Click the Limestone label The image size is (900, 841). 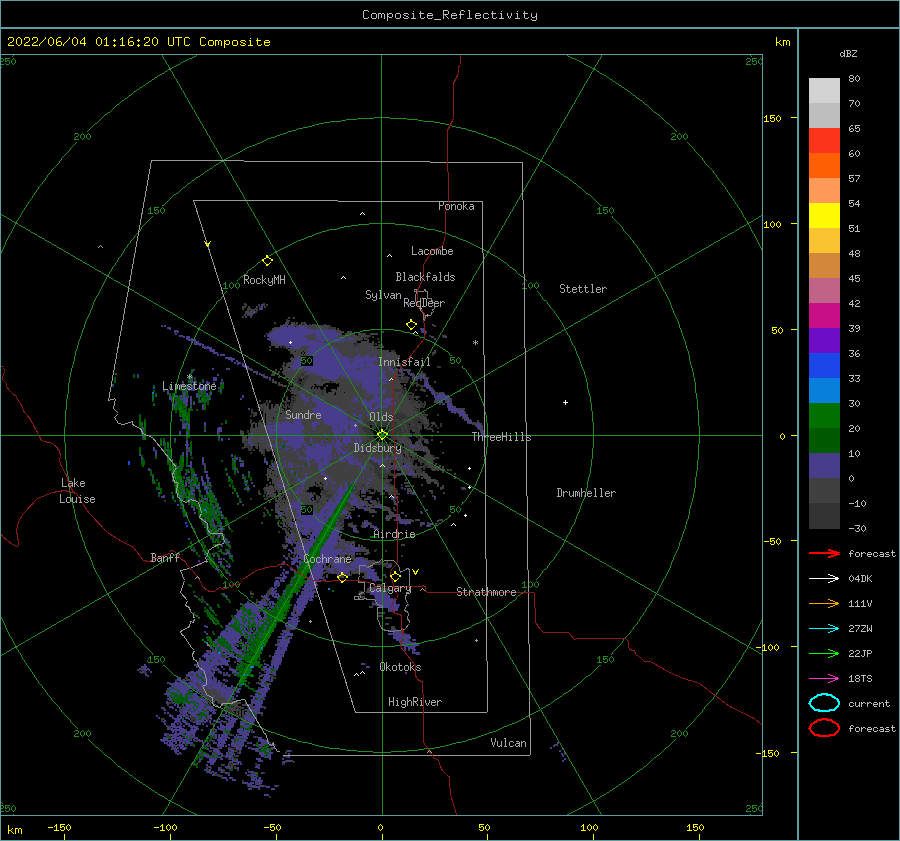coord(189,386)
